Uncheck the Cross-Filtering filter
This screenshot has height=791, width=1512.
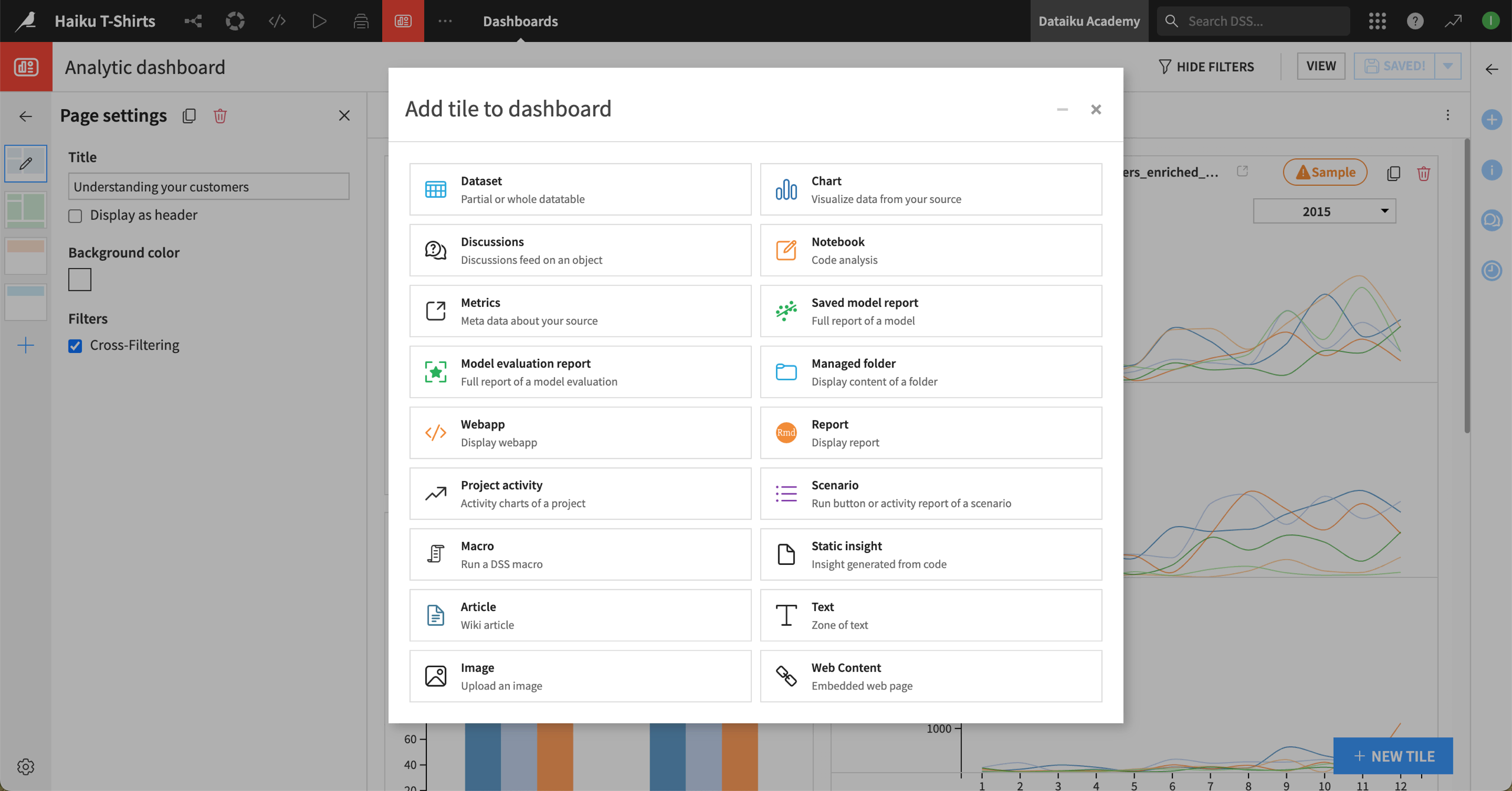75,346
